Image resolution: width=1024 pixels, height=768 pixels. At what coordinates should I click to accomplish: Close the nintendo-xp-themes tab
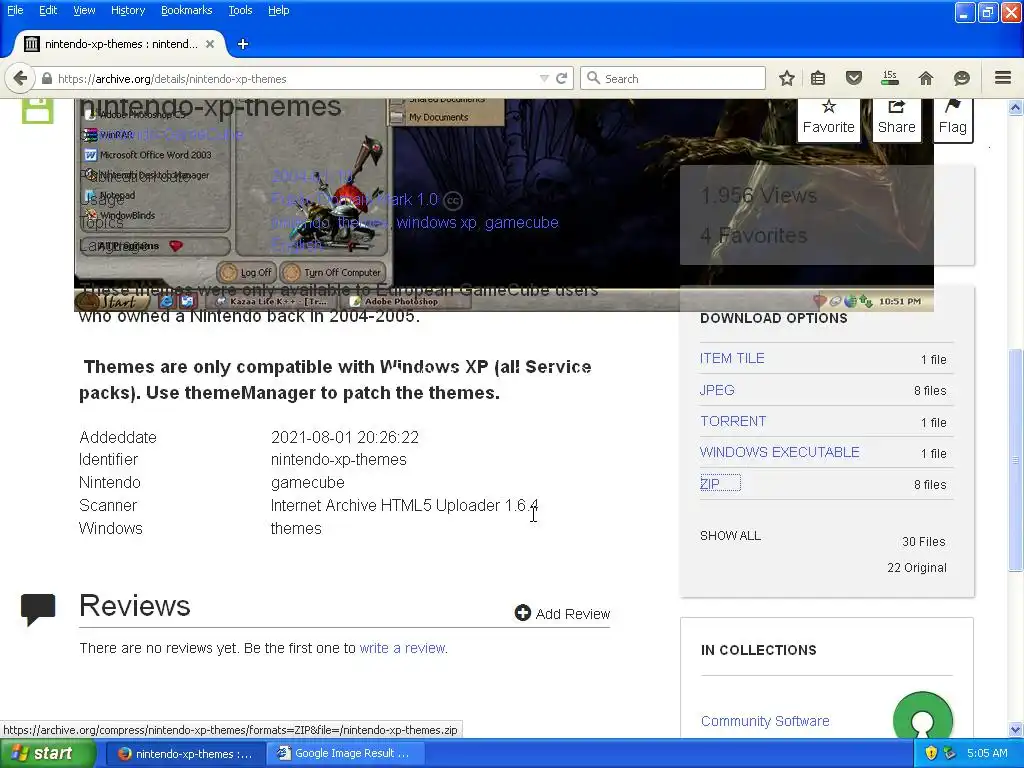210,44
